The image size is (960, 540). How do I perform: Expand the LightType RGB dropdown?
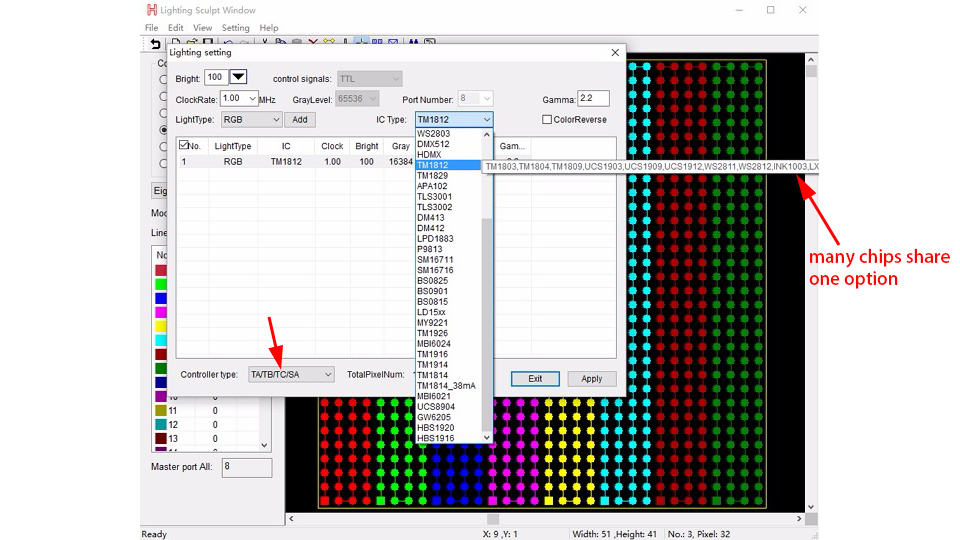251,119
